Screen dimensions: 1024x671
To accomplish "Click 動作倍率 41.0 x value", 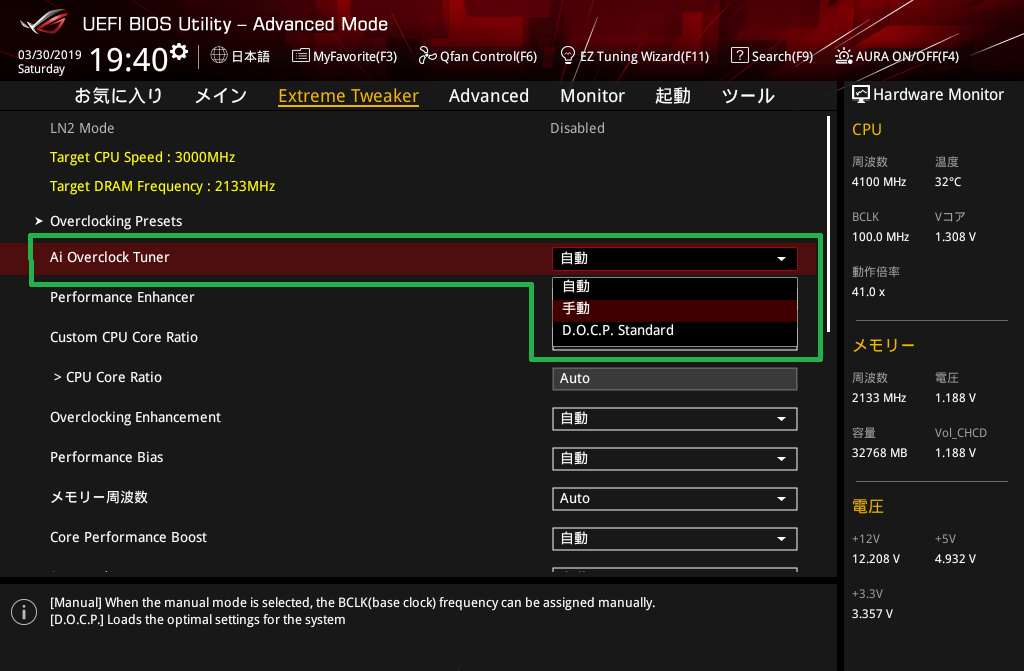I will point(869,291).
